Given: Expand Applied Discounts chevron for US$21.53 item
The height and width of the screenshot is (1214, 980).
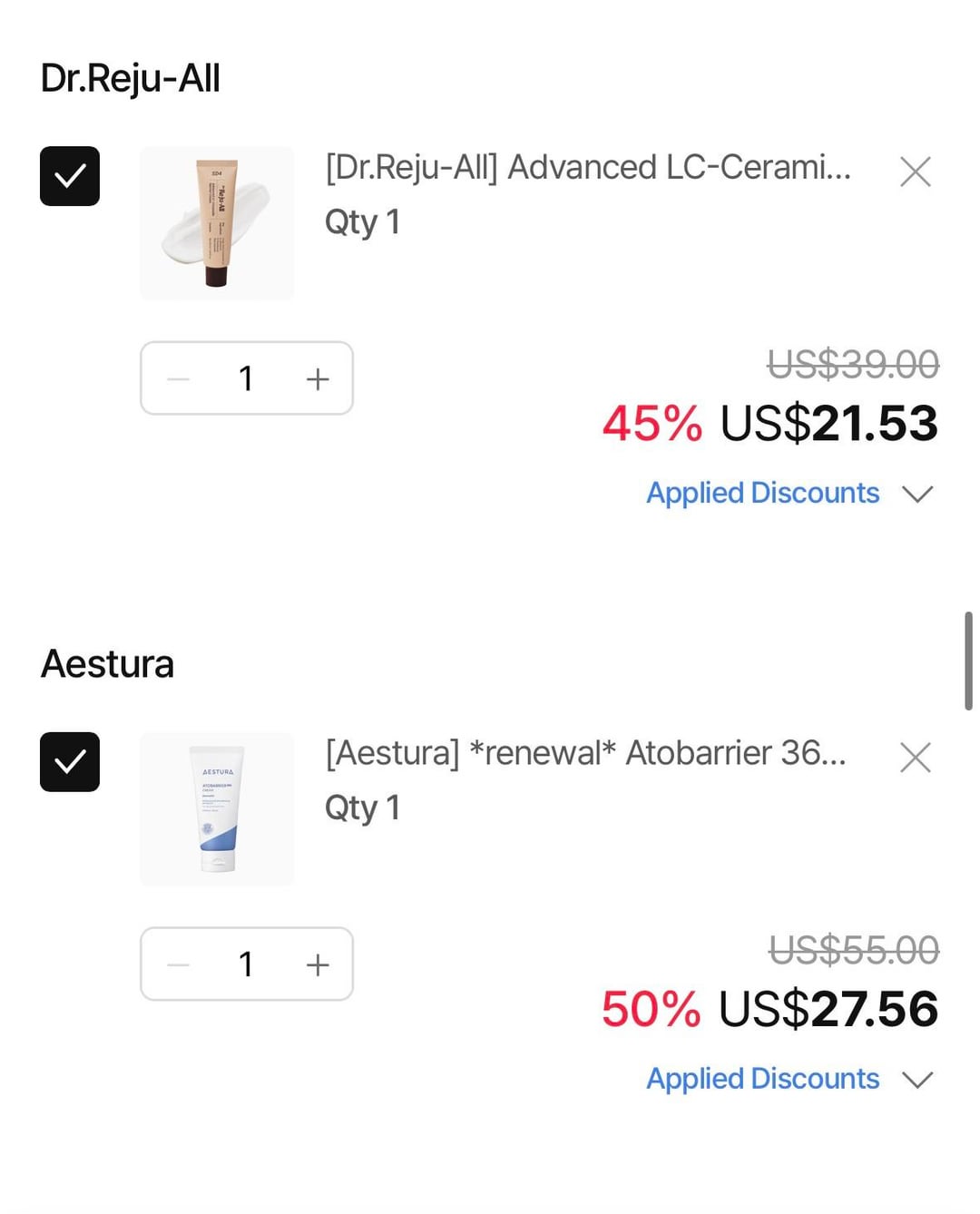Looking at the screenshot, I should point(917,494).
